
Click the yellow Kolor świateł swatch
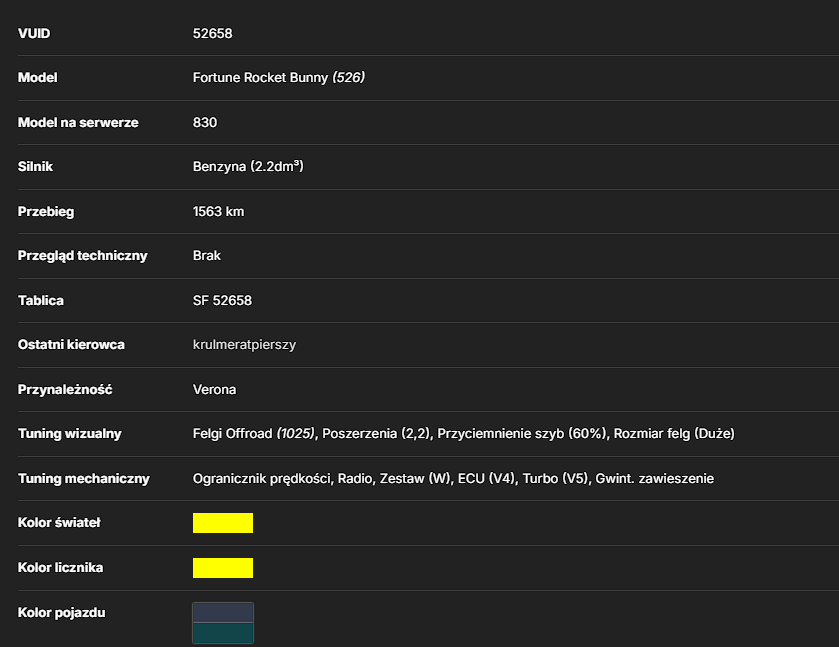(223, 523)
